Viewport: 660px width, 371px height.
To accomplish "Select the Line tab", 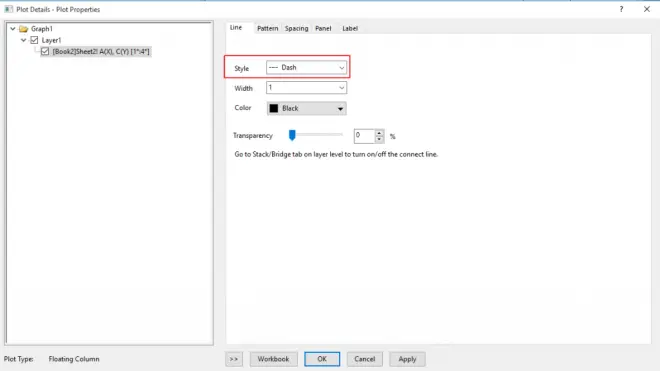I will point(236,27).
